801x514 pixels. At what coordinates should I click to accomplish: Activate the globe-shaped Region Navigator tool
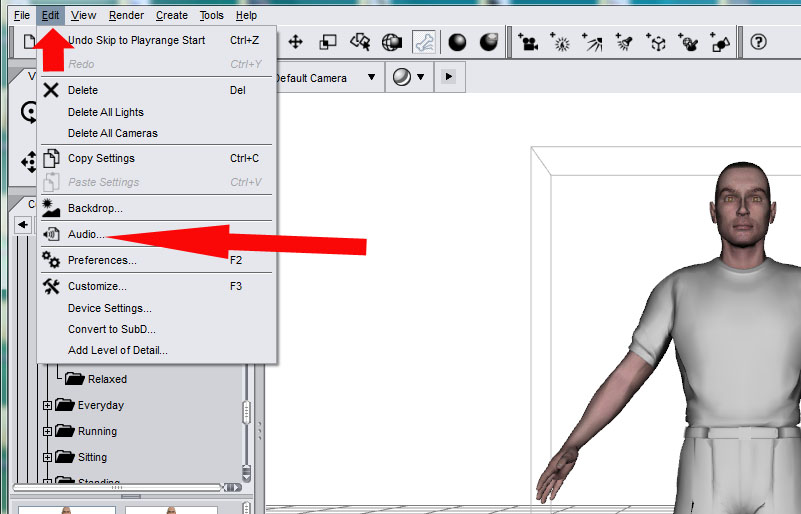392,42
